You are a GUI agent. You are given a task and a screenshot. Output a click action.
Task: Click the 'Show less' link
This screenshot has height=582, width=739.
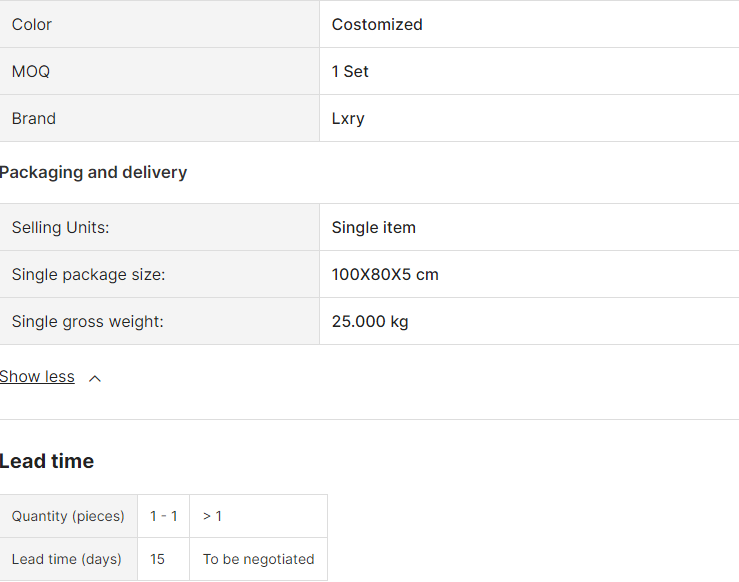(37, 377)
